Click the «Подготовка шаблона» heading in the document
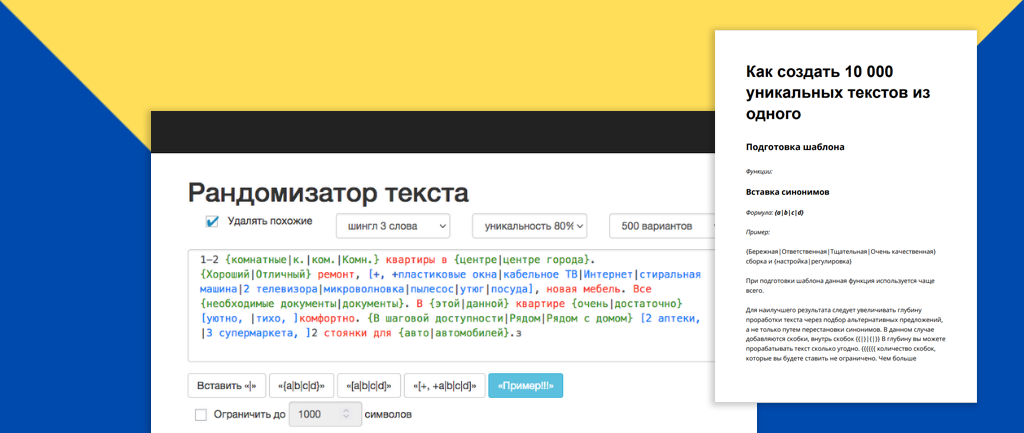This screenshot has width=1024, height=433. [x=795, y=147]
